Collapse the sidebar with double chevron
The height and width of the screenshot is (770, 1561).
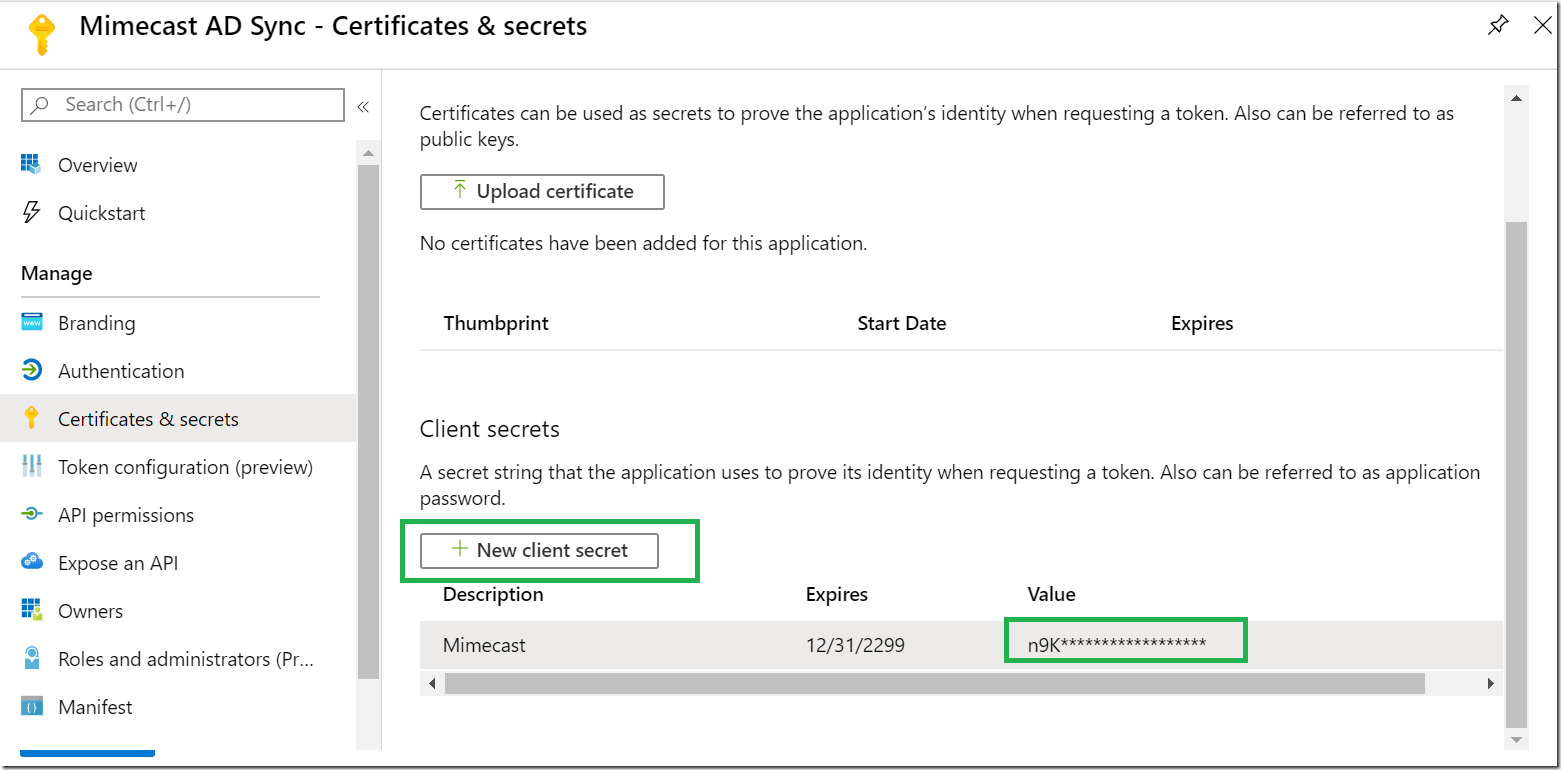click(x=363, y=106)
